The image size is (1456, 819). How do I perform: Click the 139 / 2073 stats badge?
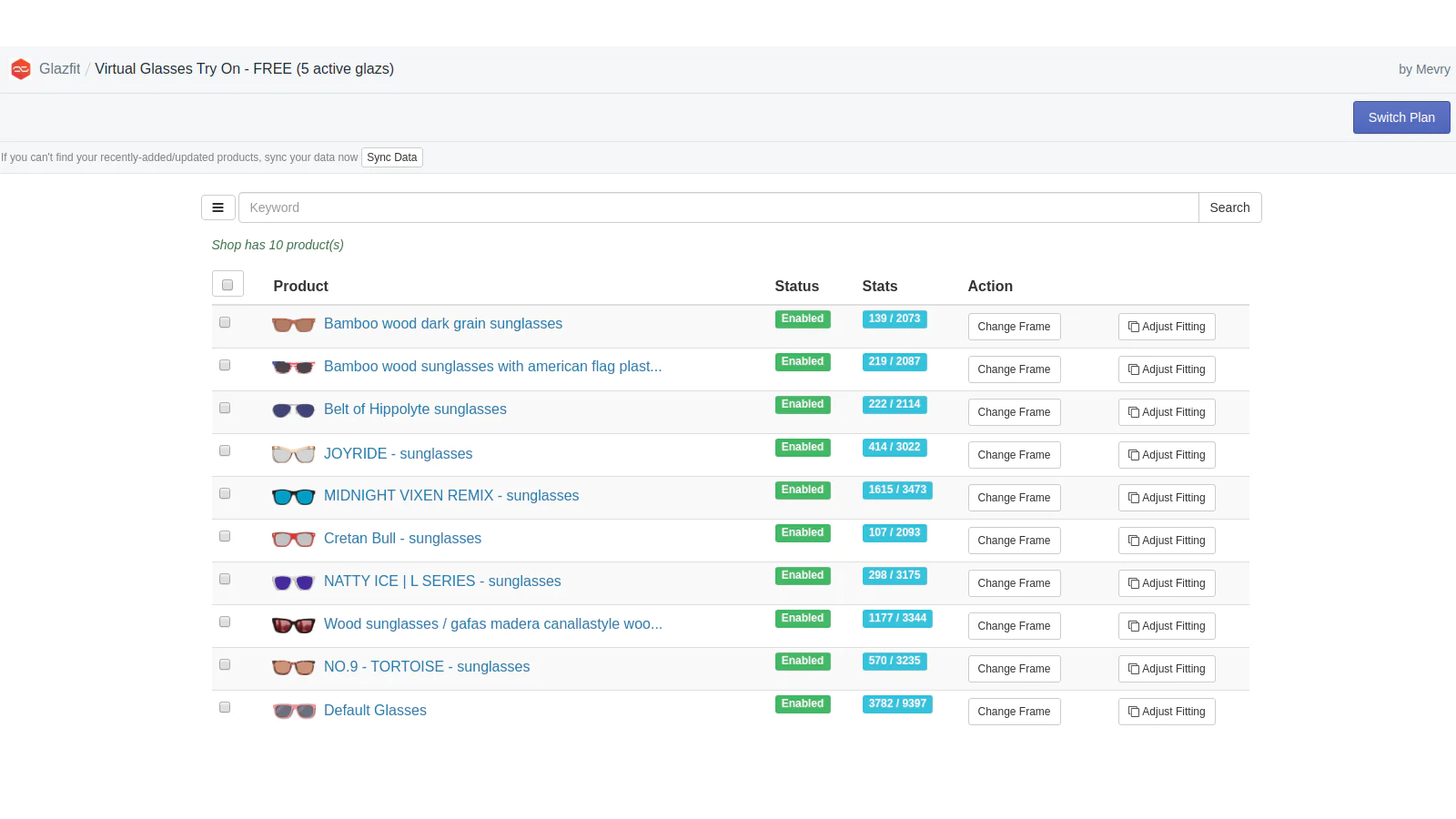coord(895,318)
